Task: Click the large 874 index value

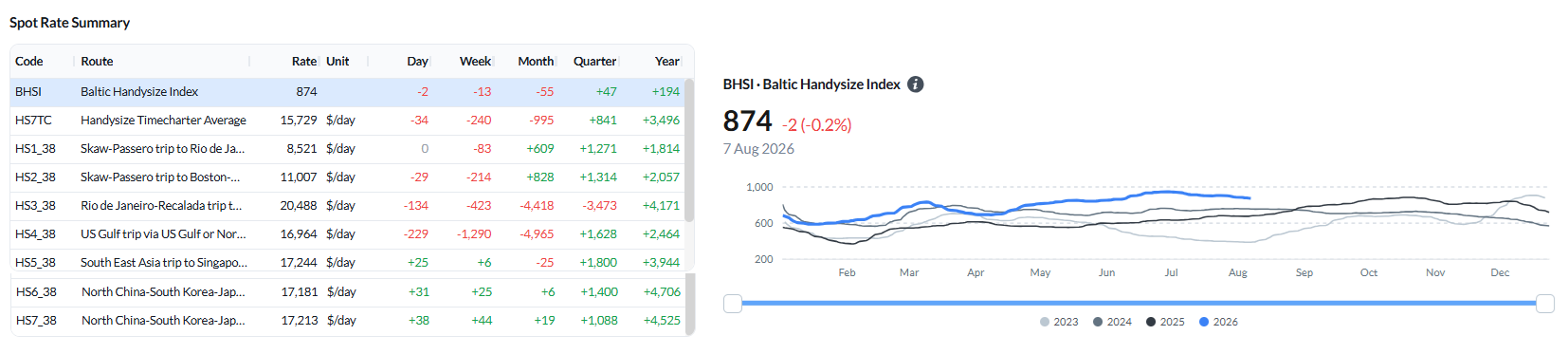Action: 747,121
